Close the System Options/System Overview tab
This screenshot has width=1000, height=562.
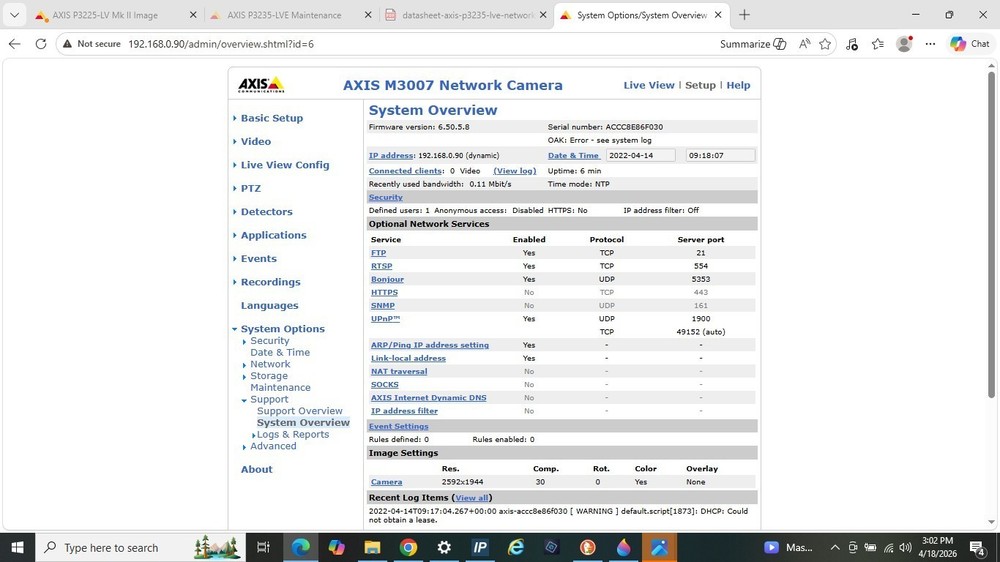[x=718, y=15]
